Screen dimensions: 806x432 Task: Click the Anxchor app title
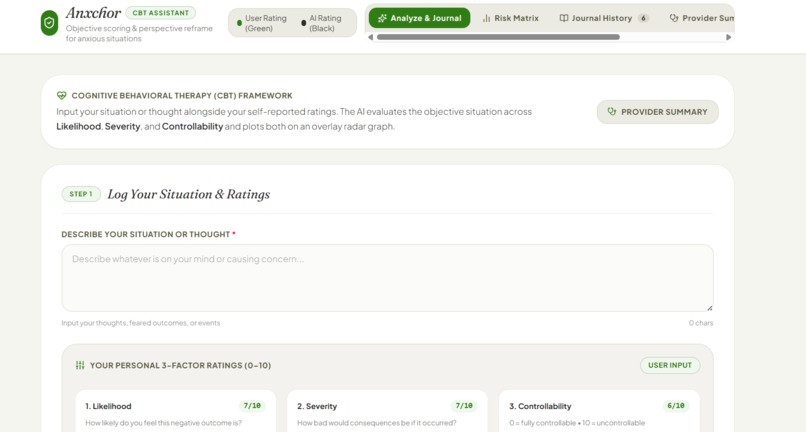(93, 13)
